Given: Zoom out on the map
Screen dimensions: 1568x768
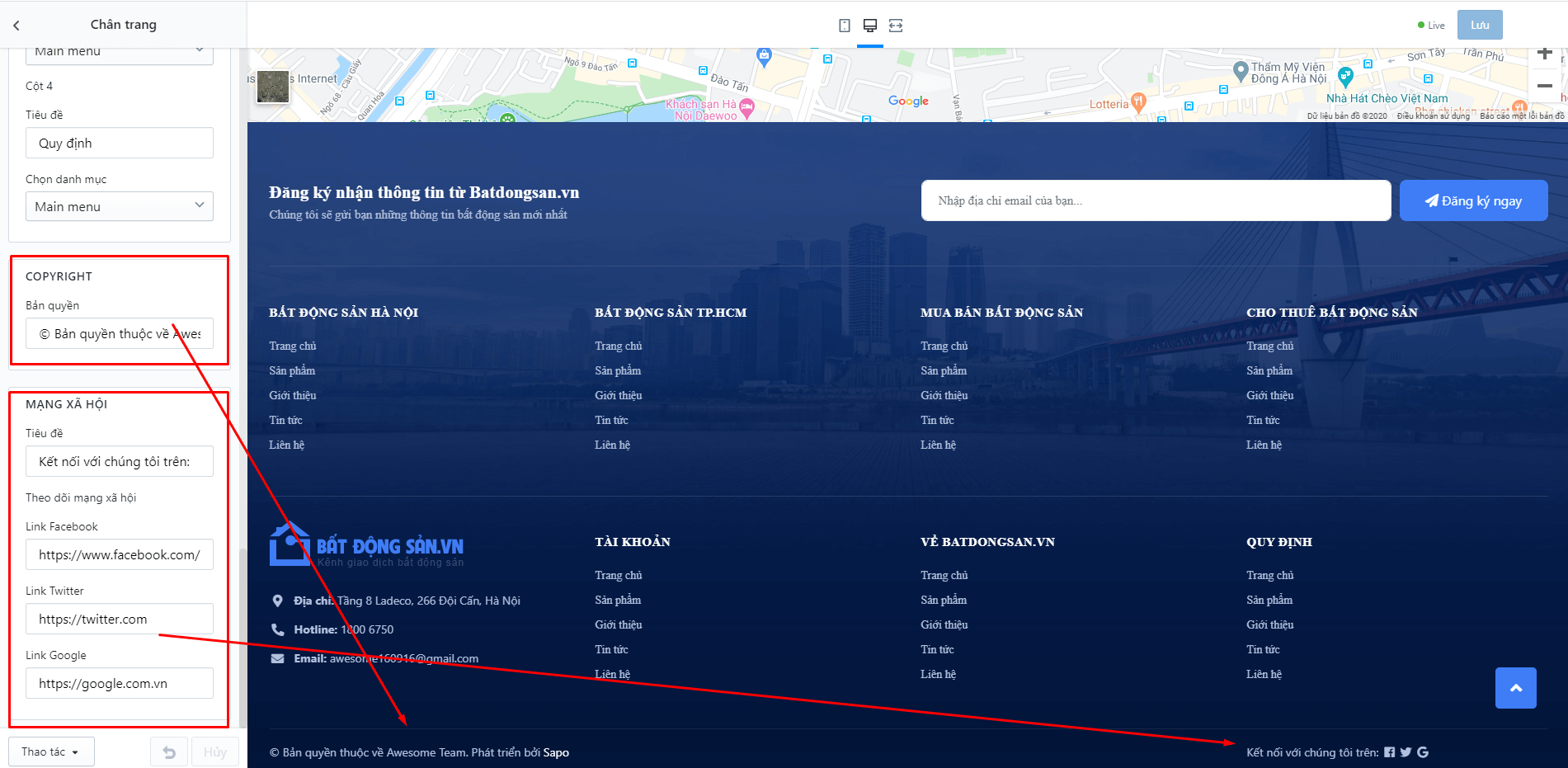Looking at the screenshot, I should click(x=1545, y=86).
